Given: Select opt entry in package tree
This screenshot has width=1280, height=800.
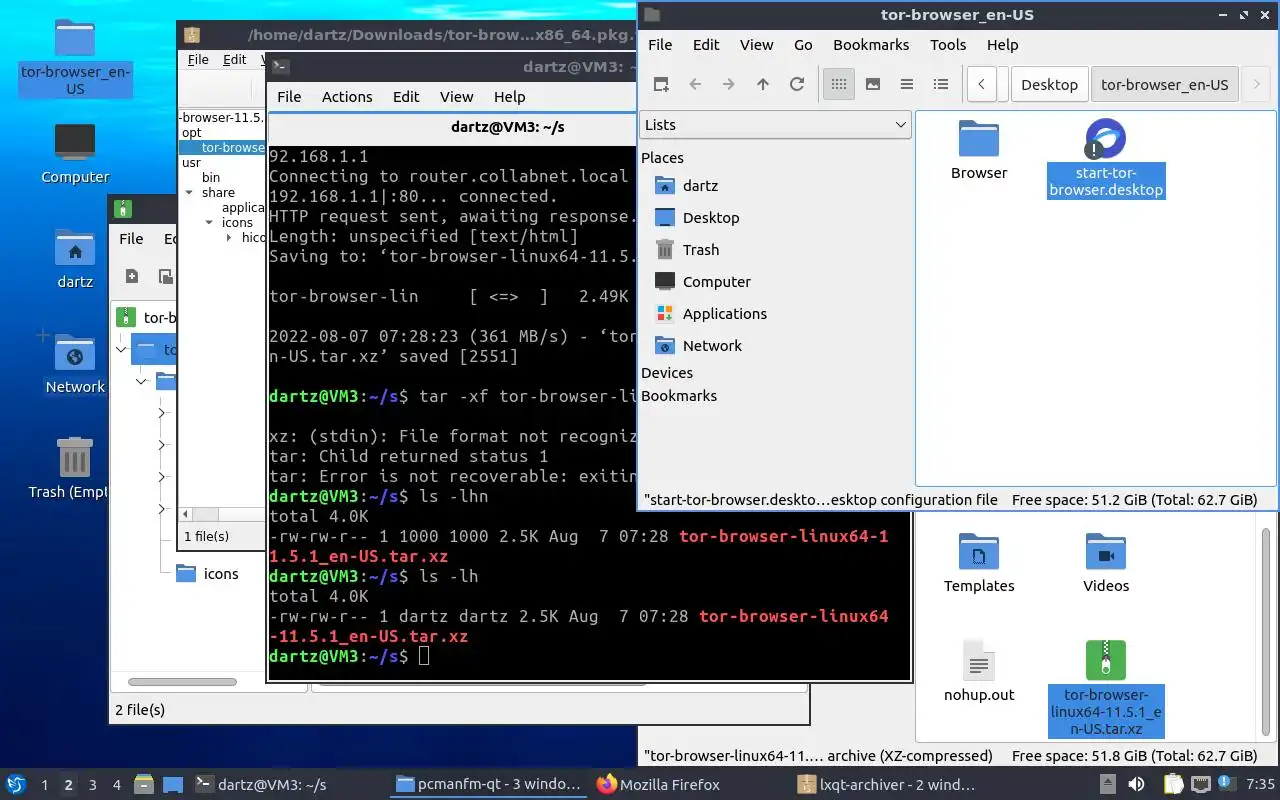Looking at the screenshot, I should 192,132.
